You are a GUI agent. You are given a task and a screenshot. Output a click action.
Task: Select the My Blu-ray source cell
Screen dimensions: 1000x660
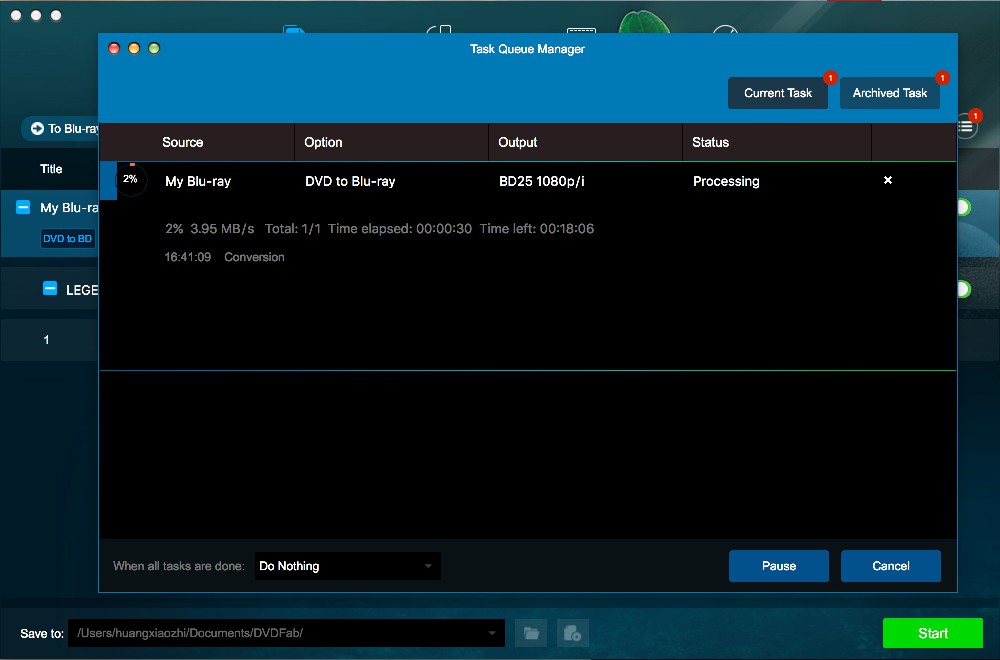click(x=198, y=181)
